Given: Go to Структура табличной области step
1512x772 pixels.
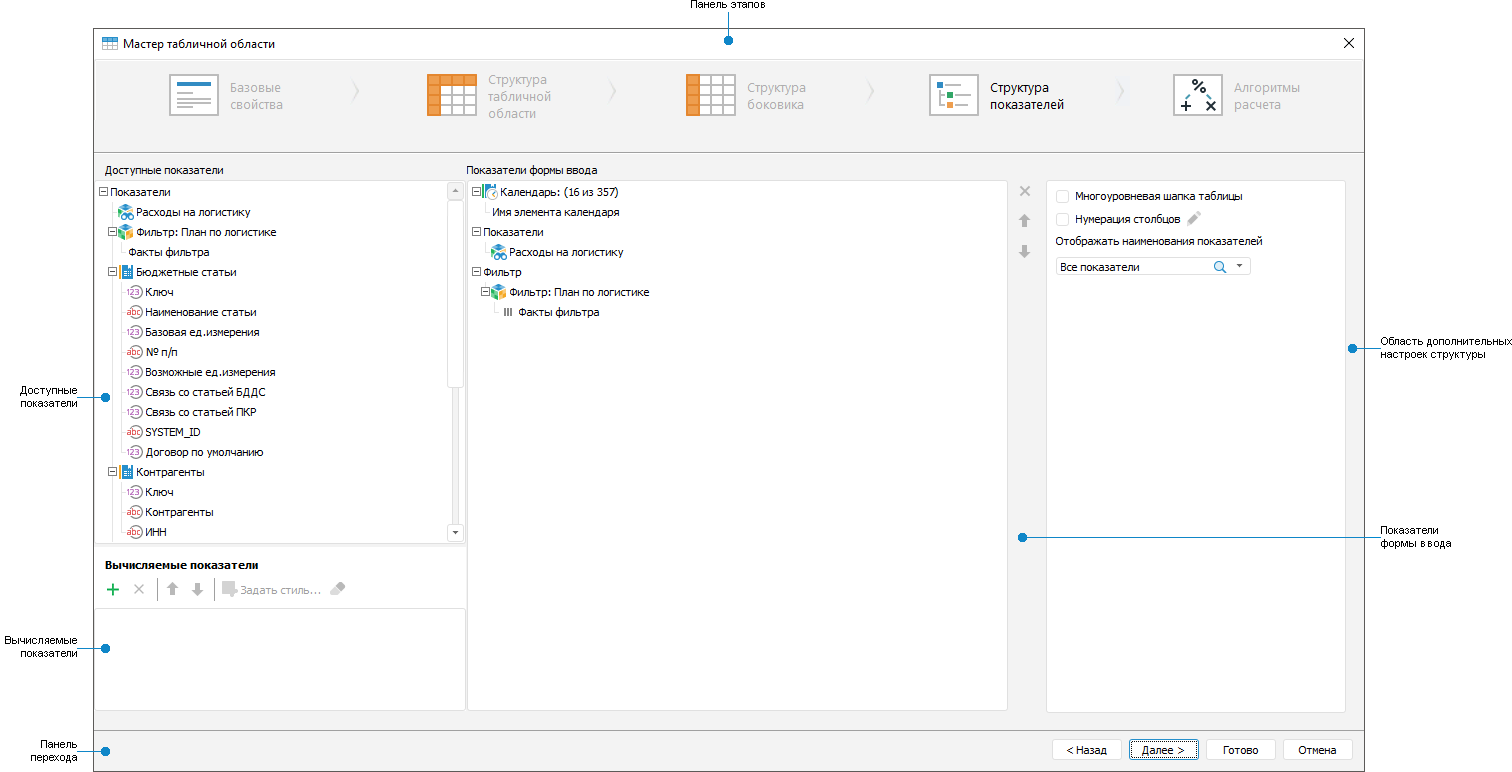Looking at the screenshot, I should [489, 97].
